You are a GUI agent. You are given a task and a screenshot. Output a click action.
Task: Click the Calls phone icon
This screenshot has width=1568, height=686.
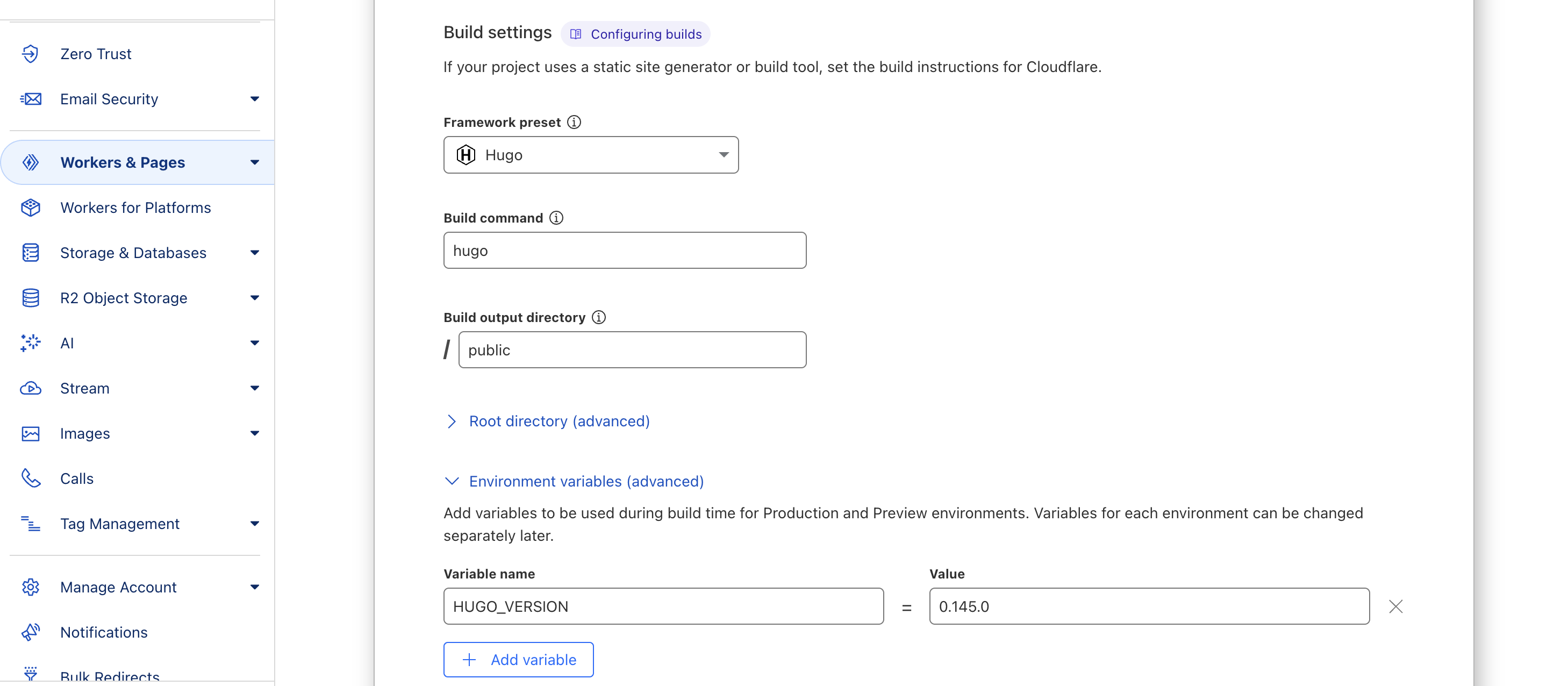(x=31, y=478)
